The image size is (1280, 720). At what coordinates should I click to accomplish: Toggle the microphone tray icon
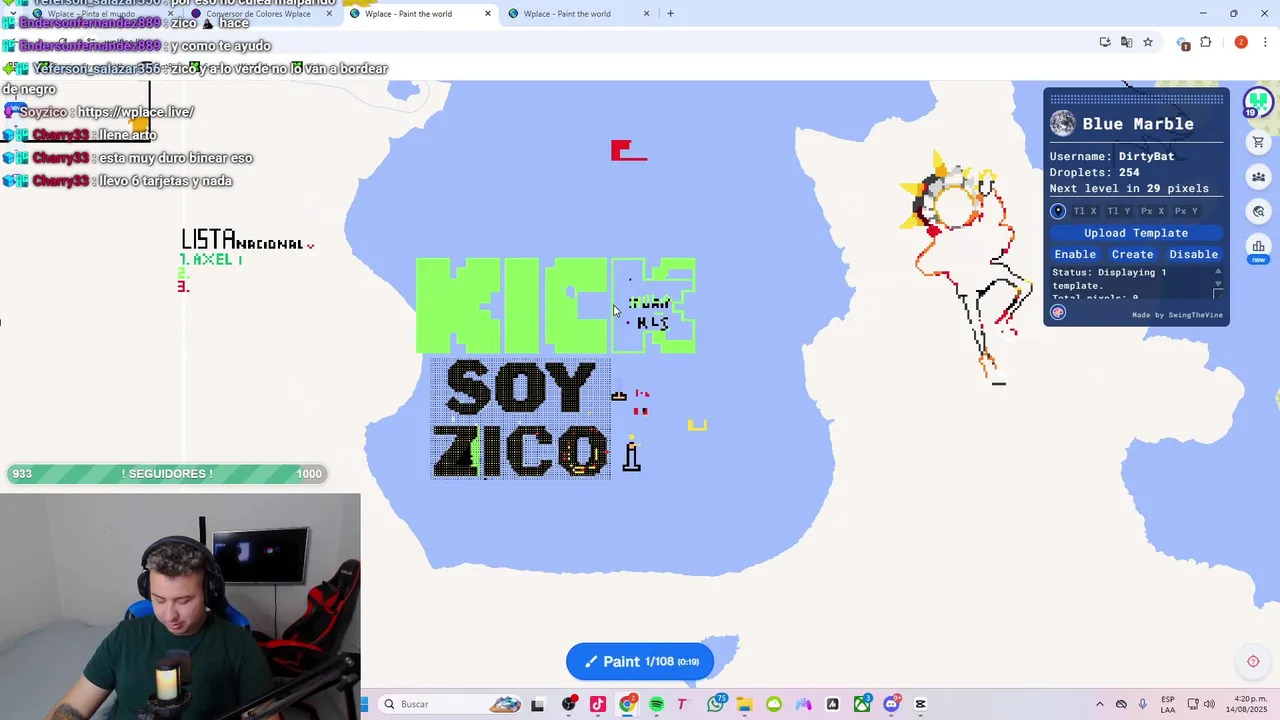[x=1142, y=704]
